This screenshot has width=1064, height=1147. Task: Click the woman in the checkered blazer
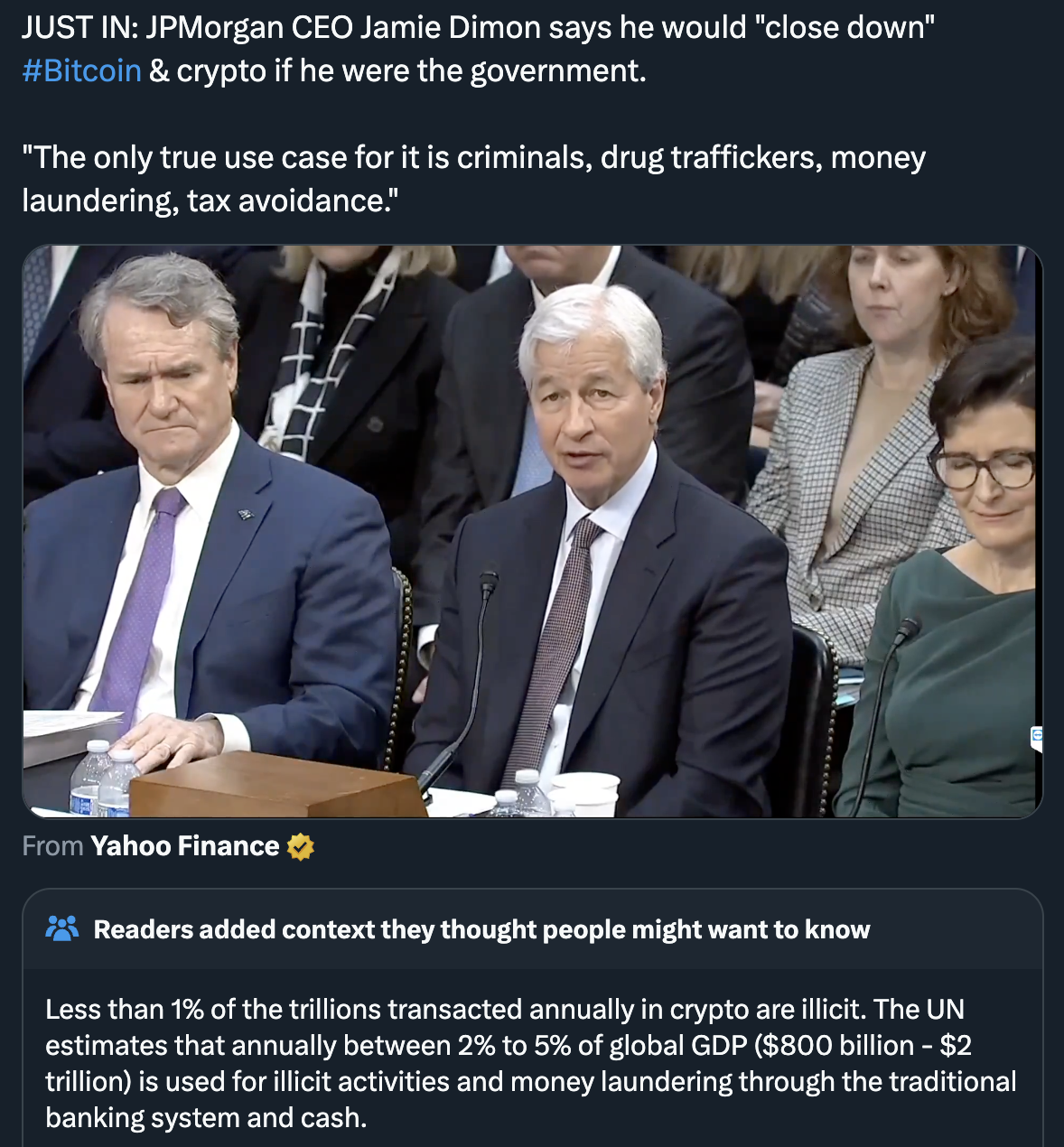coord(867,434)
